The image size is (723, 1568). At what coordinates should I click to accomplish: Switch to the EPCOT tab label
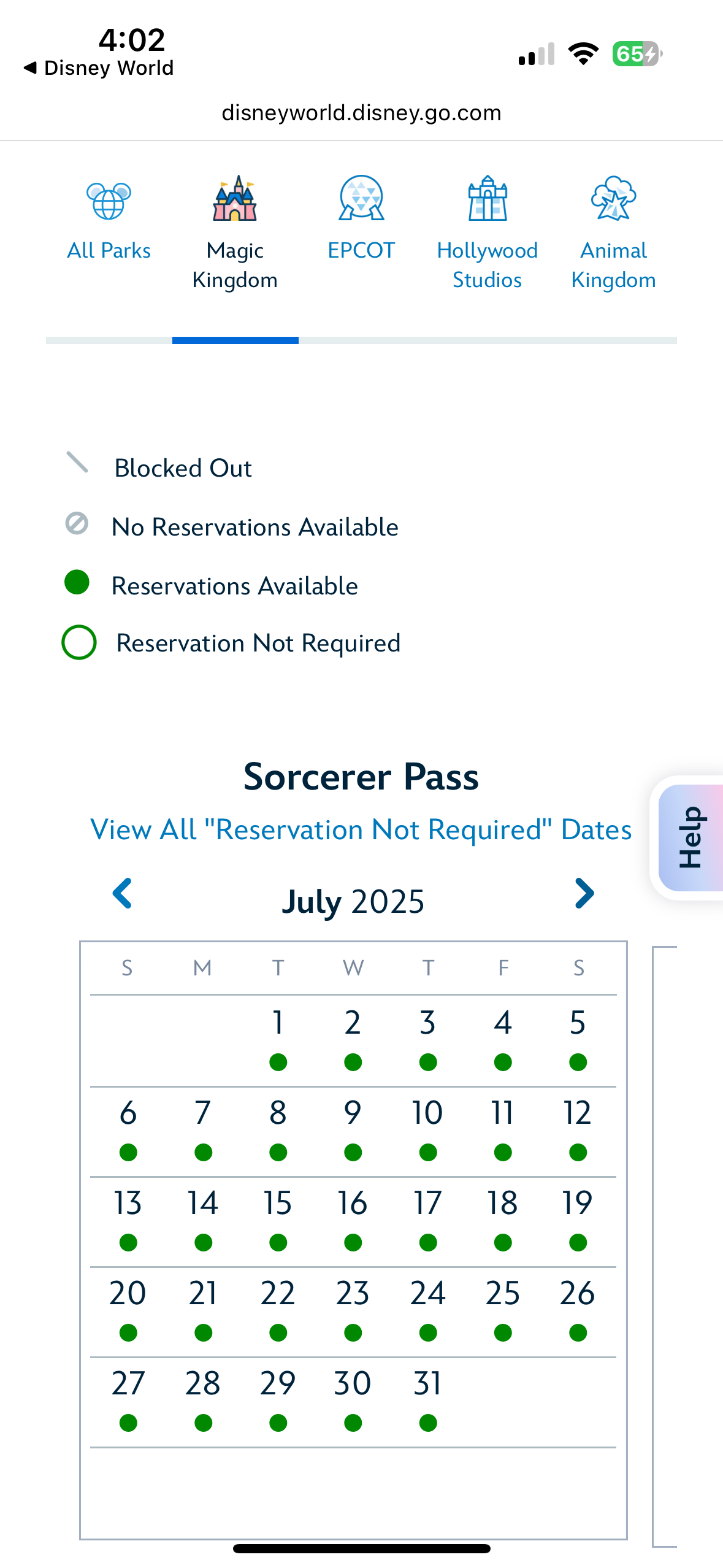pyautogui.click(x=361, y=250)
